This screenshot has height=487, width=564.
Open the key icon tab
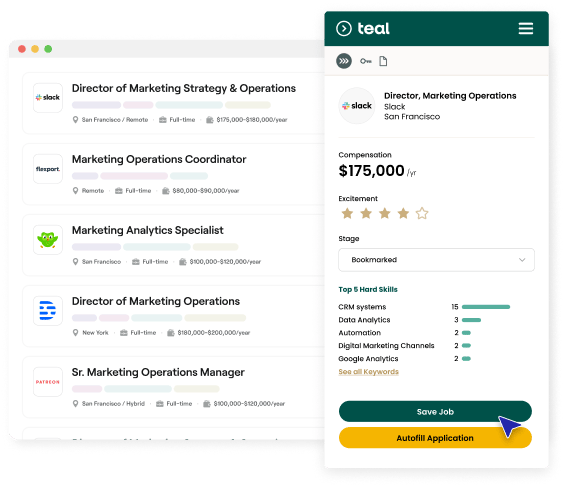[x=365, y=61]
